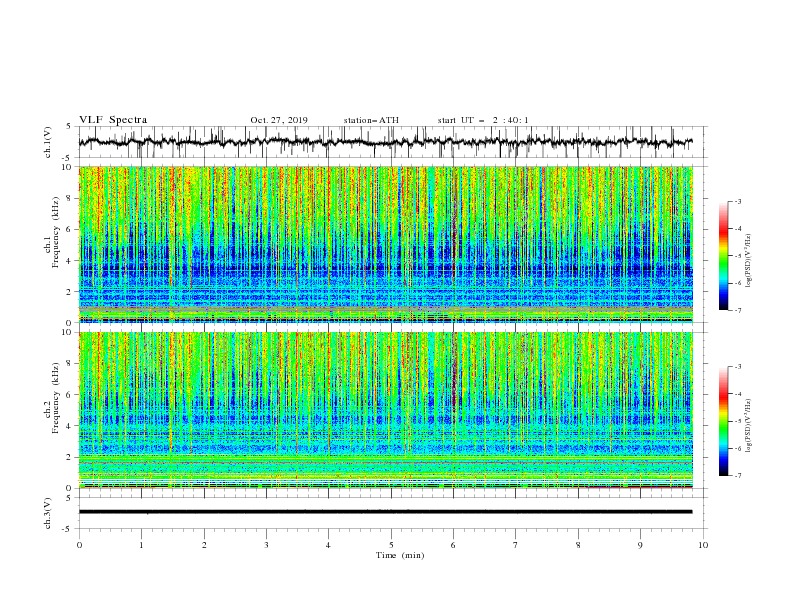Click the ch.3(V) axis tick label "-5"

68,529
